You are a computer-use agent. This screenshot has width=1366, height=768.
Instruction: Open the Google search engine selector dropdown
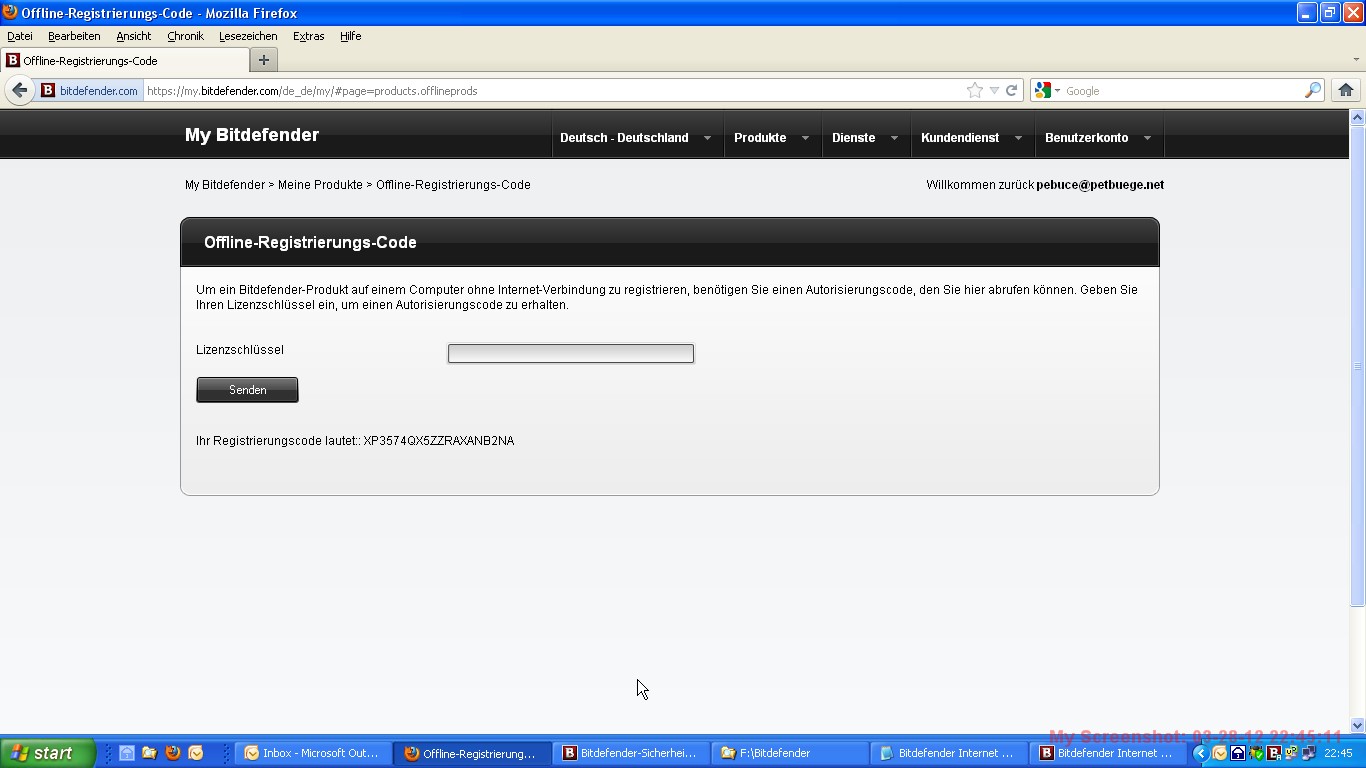pos(1048,90)
